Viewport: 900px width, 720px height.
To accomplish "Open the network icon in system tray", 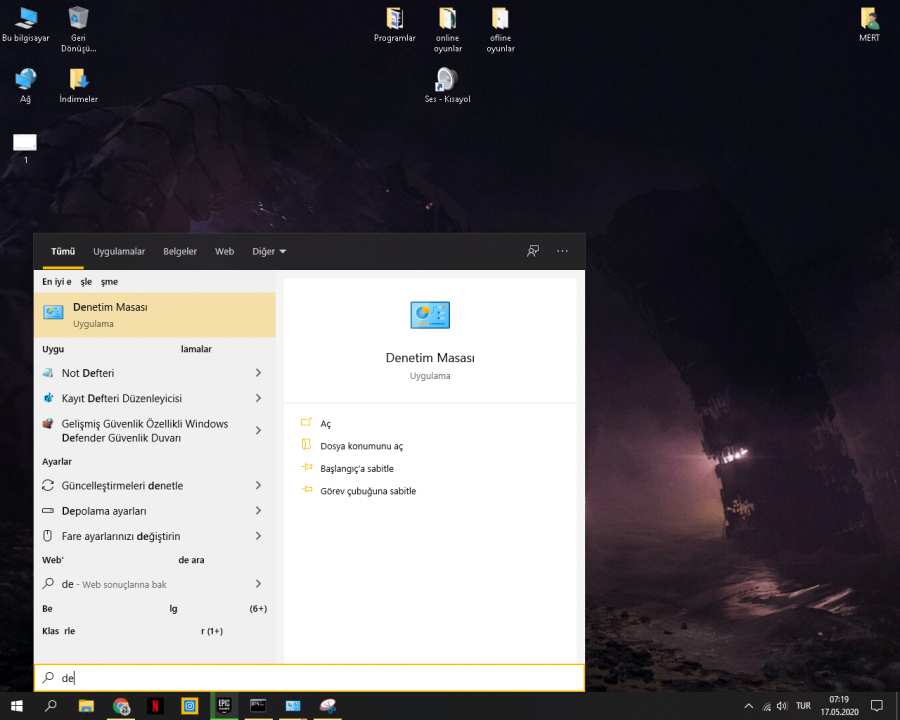I will (x=767, y=706).
